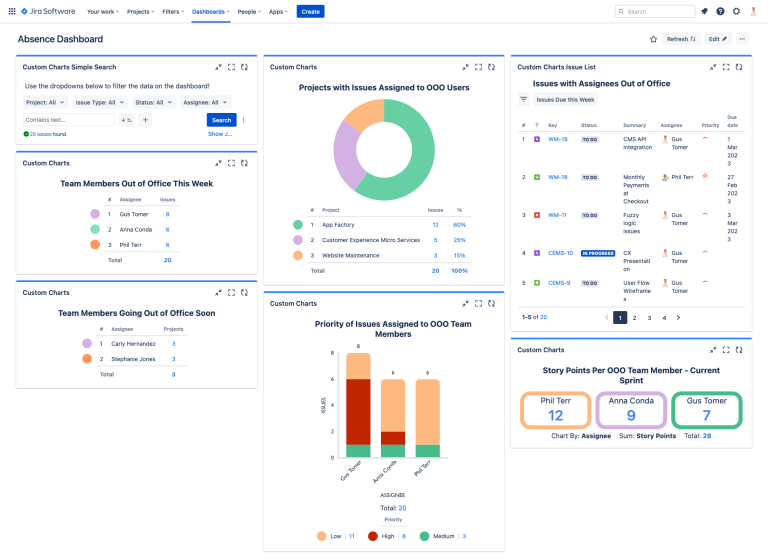Click the add filter plus icon
This screenshot has width=768, height=558.
(x=145, y=120)
